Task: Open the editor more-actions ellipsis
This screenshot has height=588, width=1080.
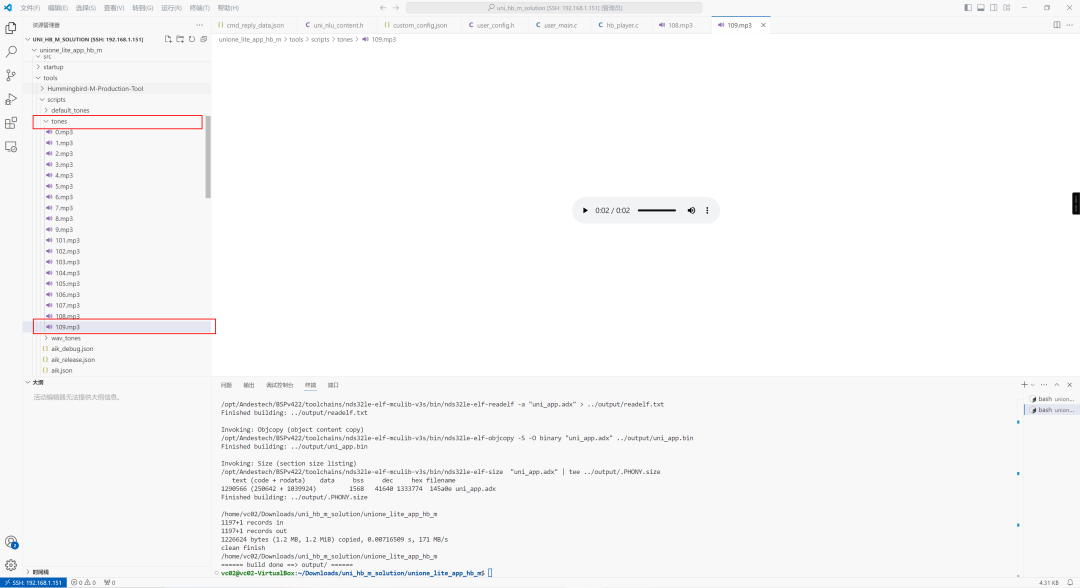Action: (1070, 25)
